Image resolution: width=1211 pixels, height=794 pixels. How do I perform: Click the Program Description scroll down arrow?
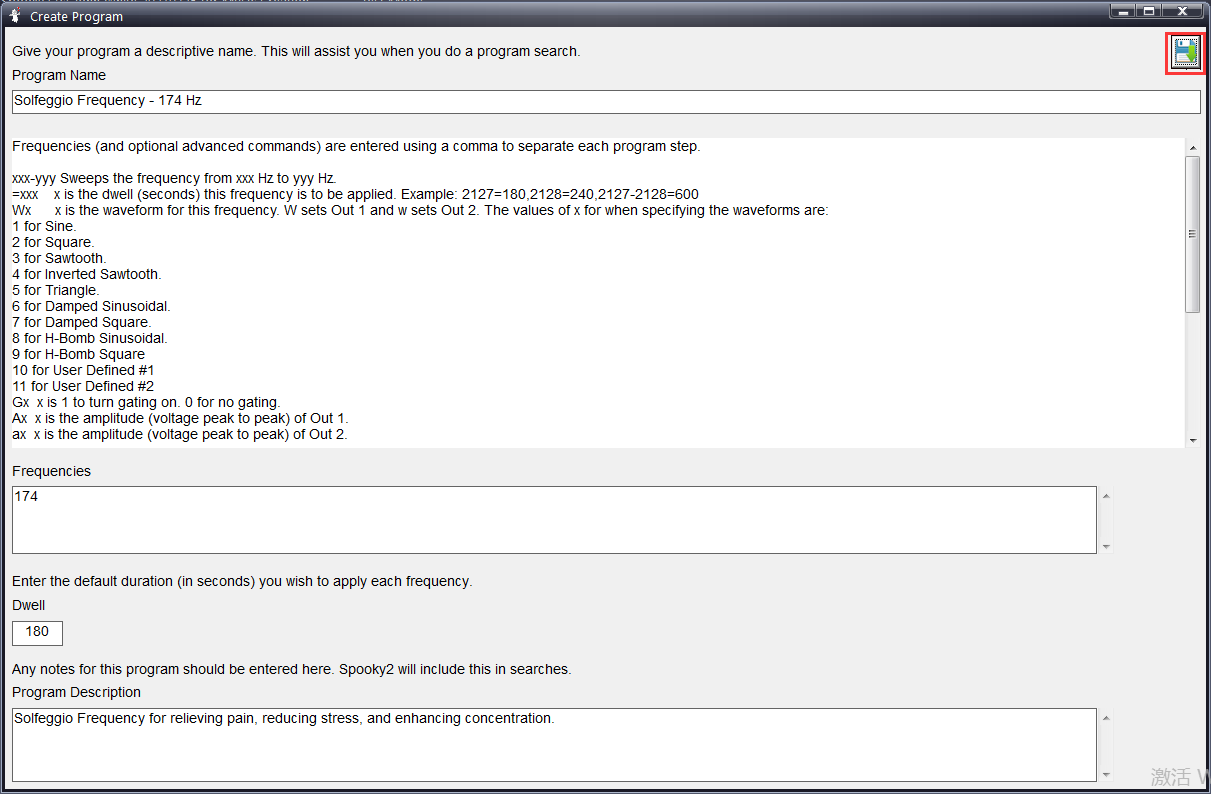coord(1105,774)
